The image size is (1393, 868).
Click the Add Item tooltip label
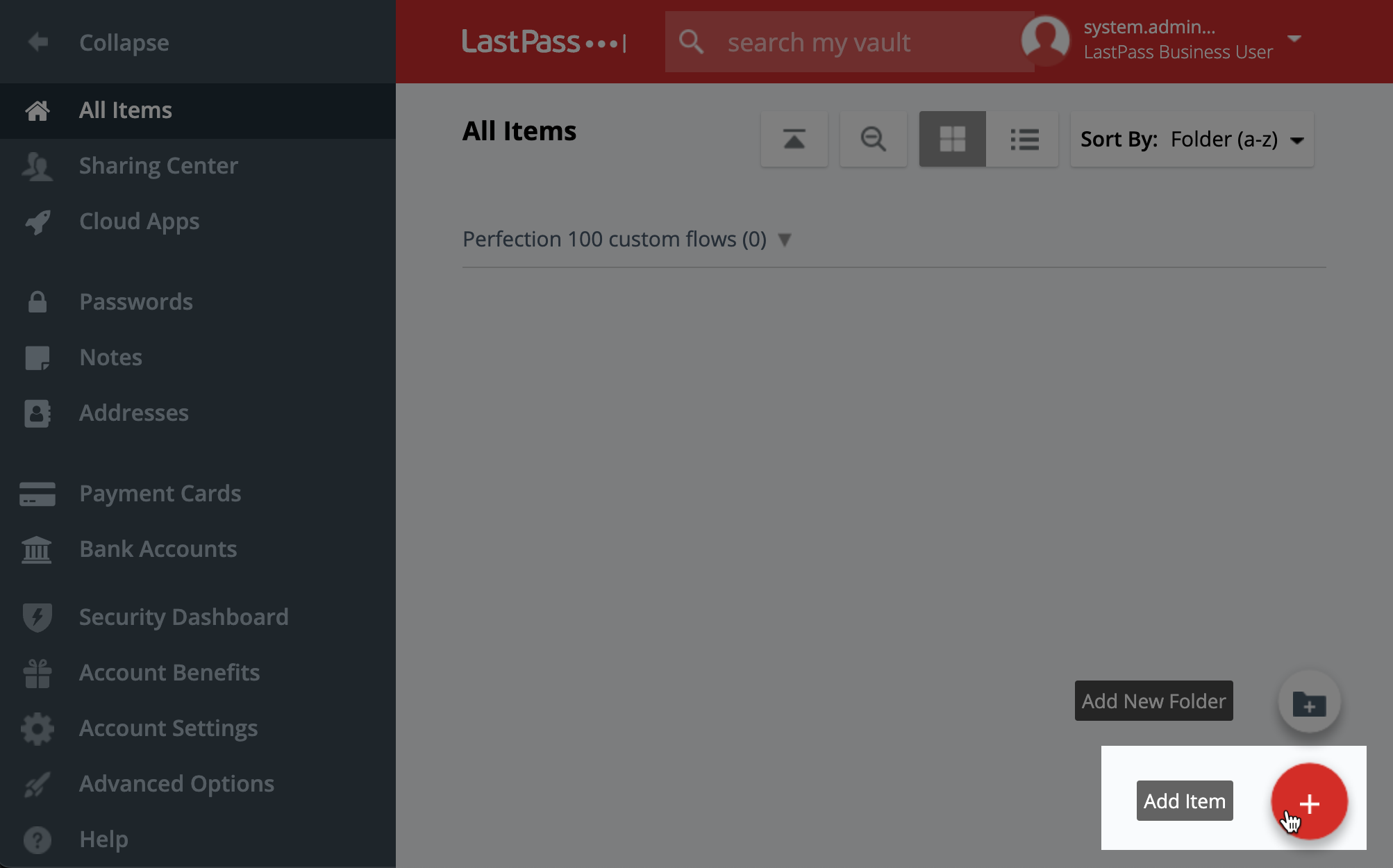(1185, 801)
